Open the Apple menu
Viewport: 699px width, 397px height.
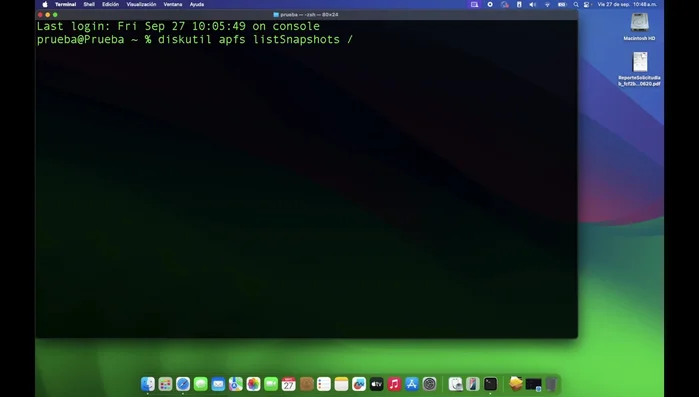45,4
